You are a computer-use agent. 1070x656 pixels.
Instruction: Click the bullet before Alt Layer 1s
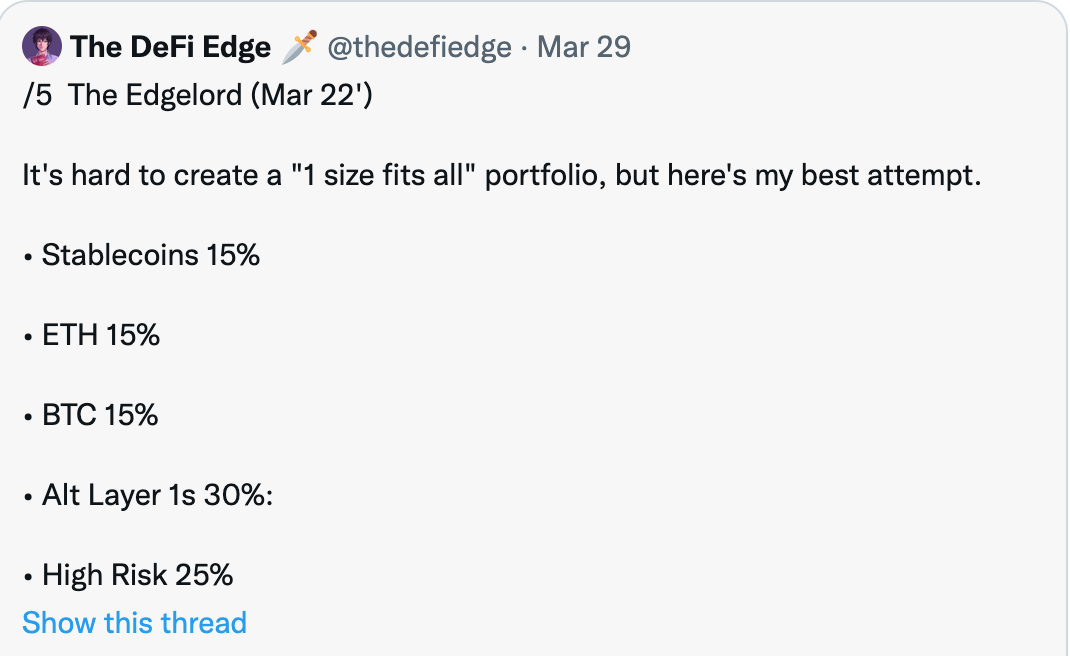click(x=28, y=498)
